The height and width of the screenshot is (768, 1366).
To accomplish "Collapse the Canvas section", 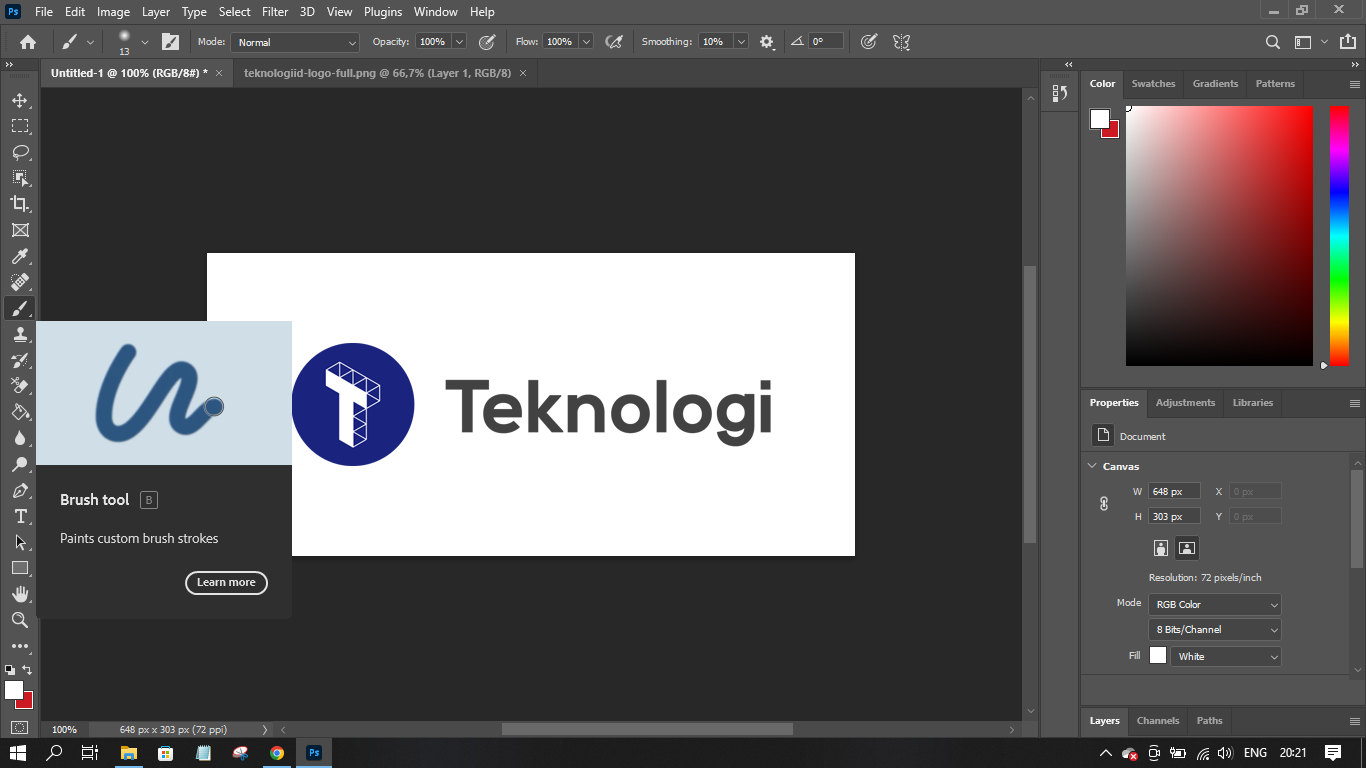I will (1091, 466).
